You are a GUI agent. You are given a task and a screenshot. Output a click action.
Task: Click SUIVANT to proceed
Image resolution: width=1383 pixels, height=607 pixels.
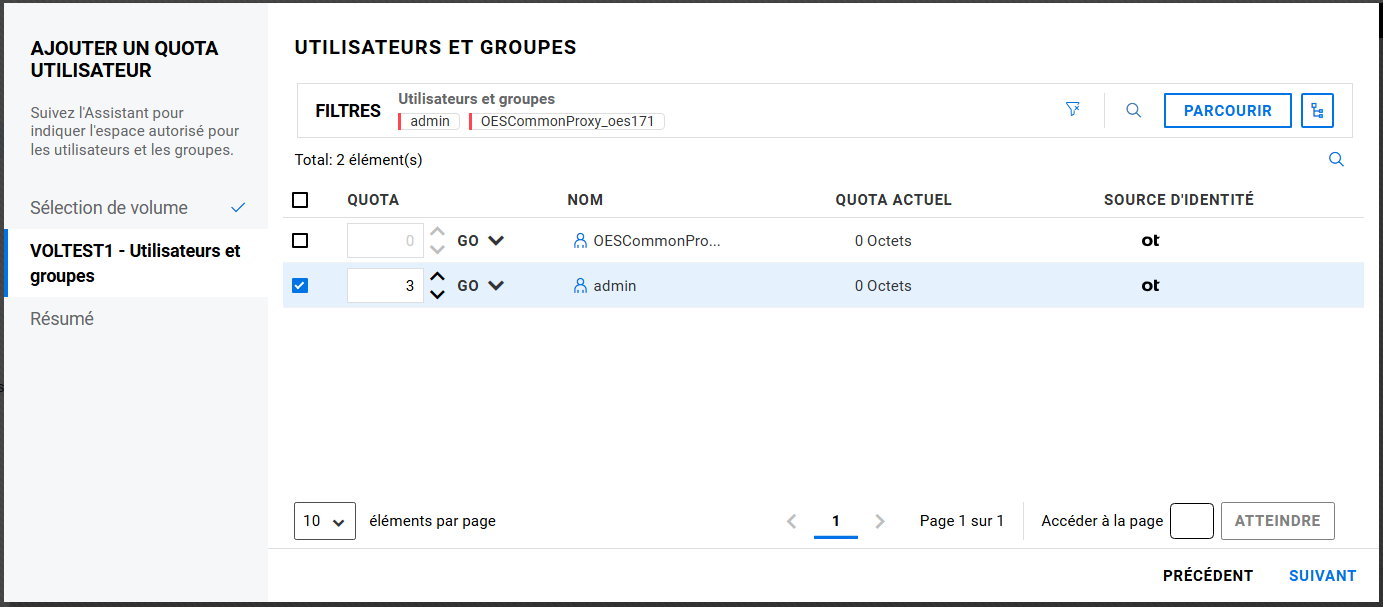point(1322,576)
